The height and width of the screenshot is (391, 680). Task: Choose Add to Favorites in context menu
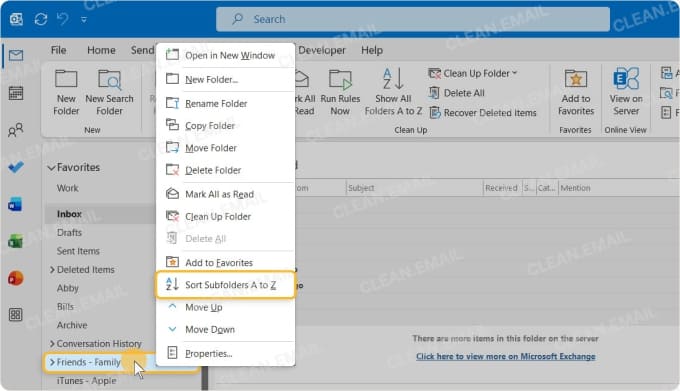click(226, 262)
